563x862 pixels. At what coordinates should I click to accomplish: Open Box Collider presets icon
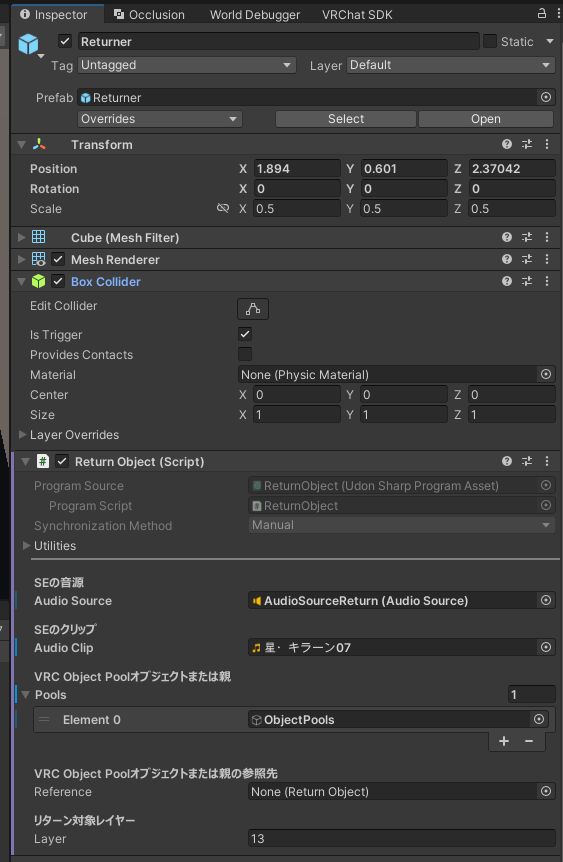[527, 281]
